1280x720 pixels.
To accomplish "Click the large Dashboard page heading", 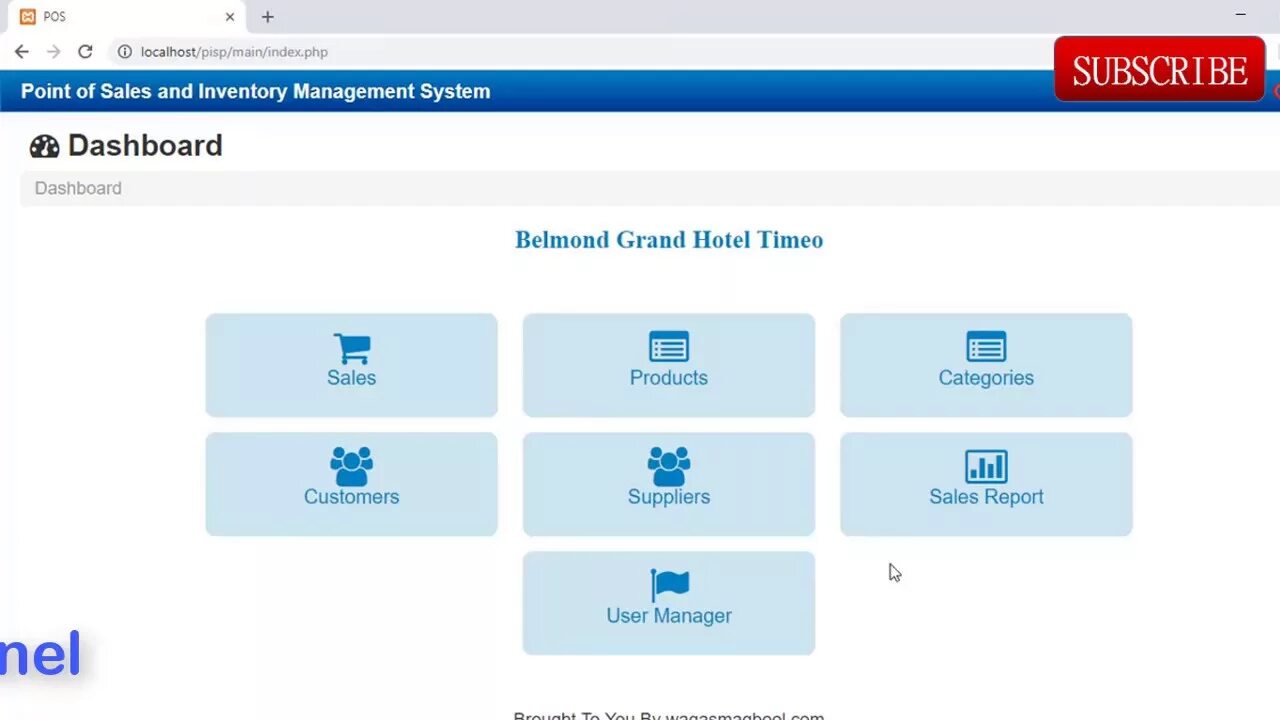I will (145, 145).
